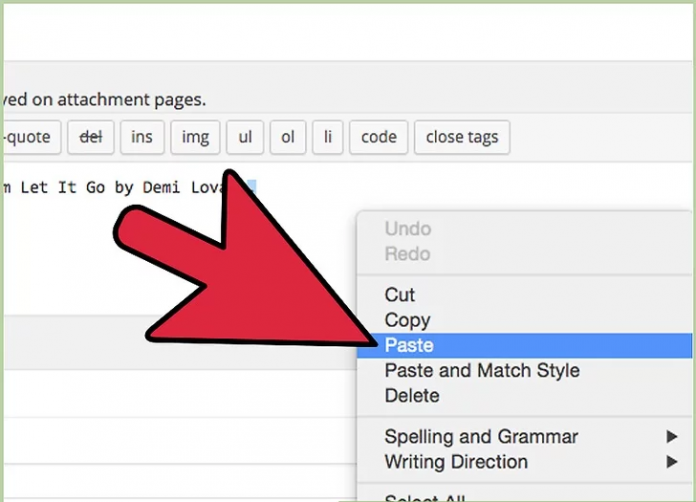
Task: Insert a list item with li
Action: [x=326, y=137]
